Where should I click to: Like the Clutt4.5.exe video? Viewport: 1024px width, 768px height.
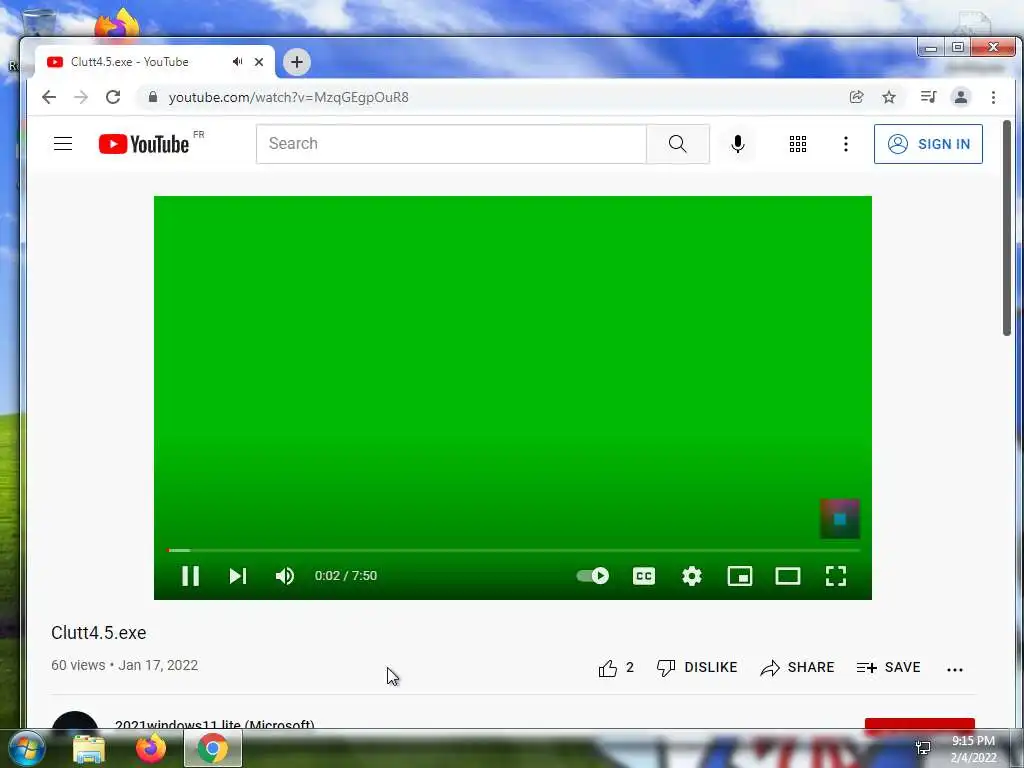tap(616, 667)
